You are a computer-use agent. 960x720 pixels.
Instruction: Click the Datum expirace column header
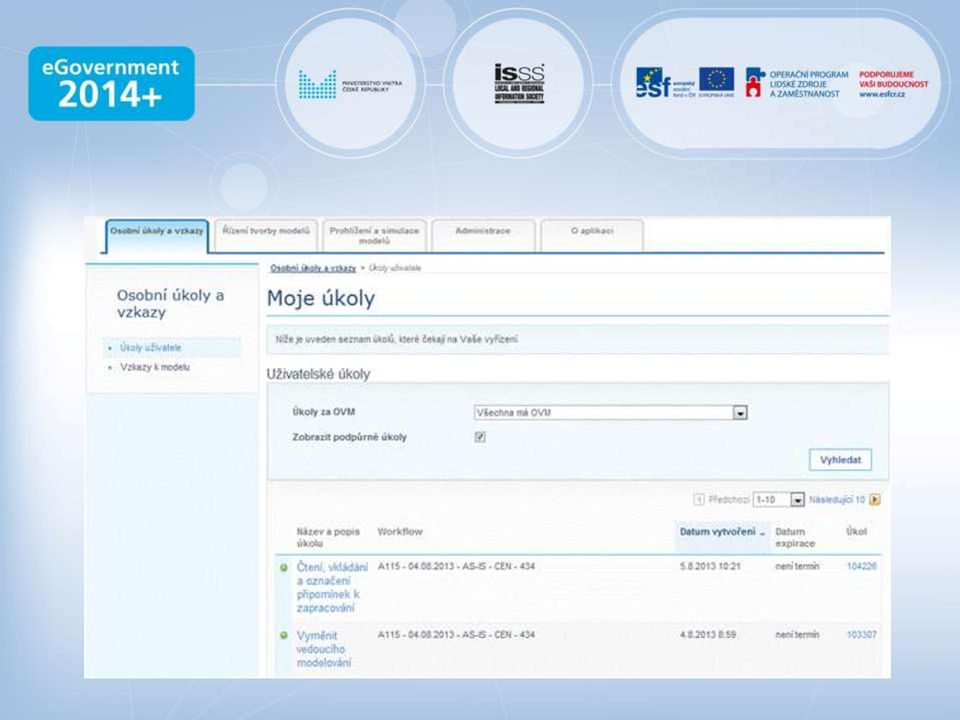[x=795, y=538]
